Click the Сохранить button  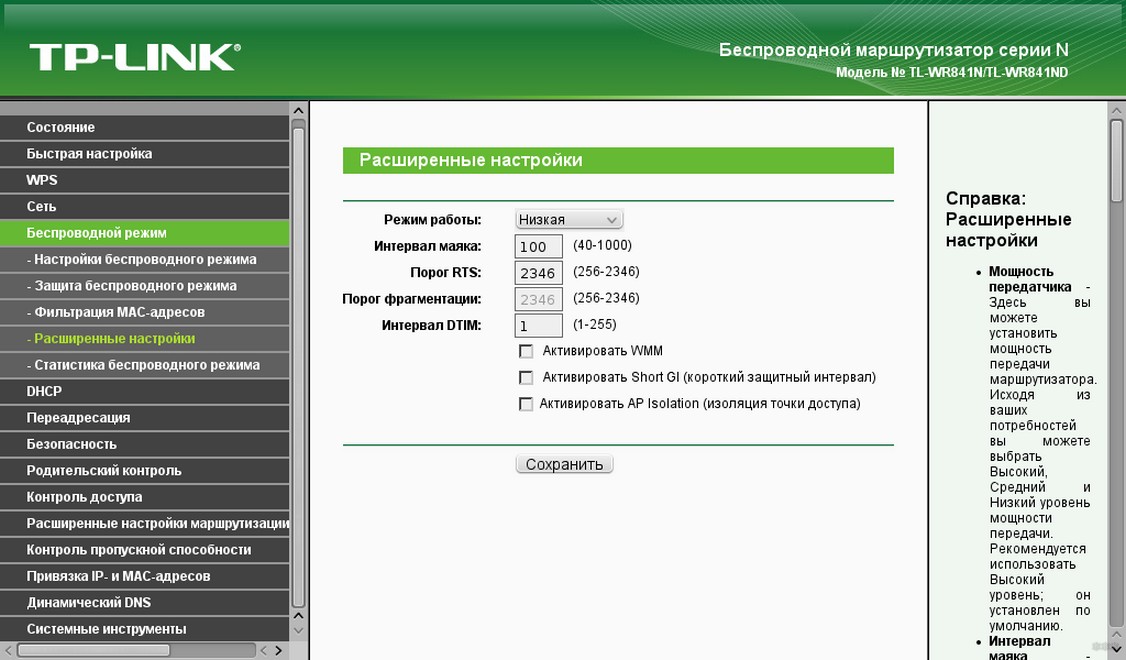pos(564,465)
